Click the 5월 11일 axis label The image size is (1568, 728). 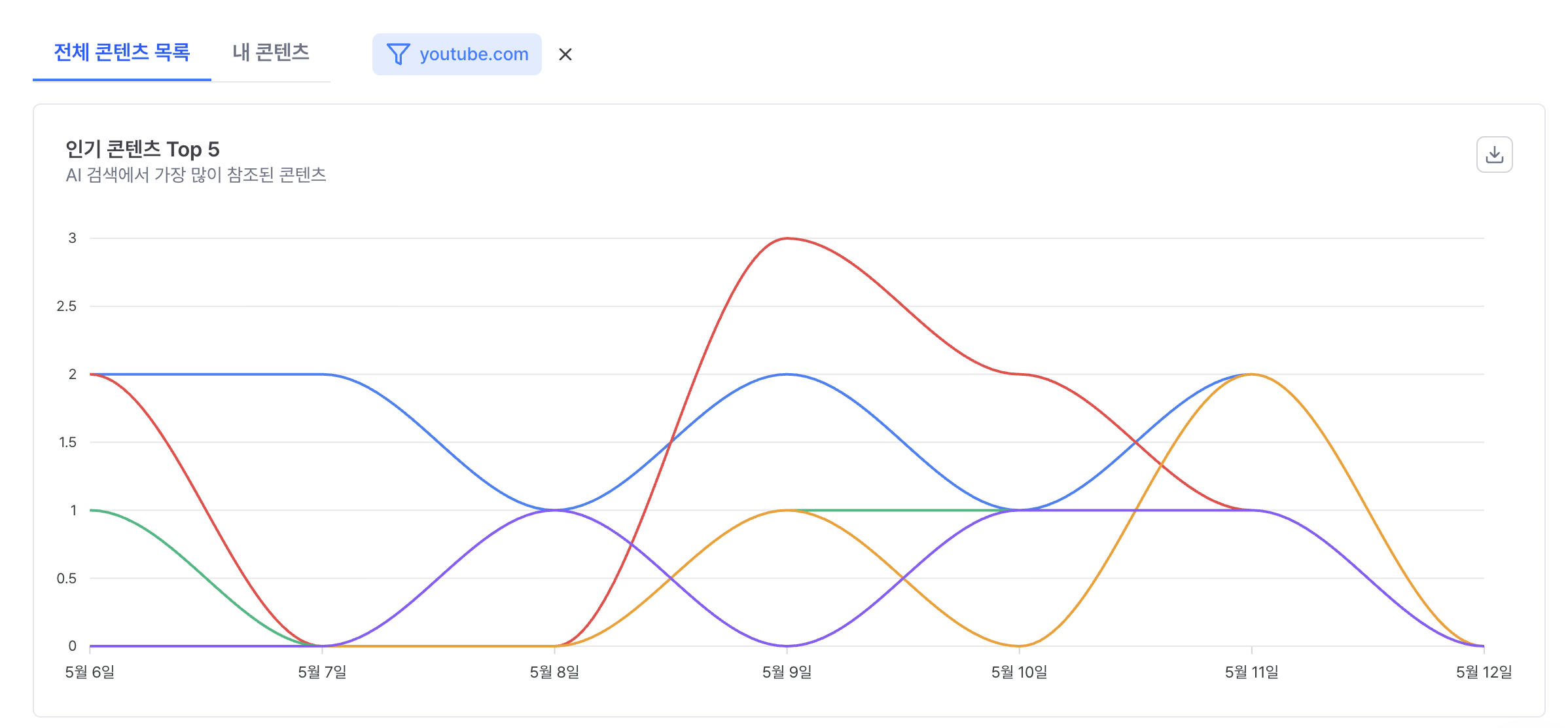1251,672
